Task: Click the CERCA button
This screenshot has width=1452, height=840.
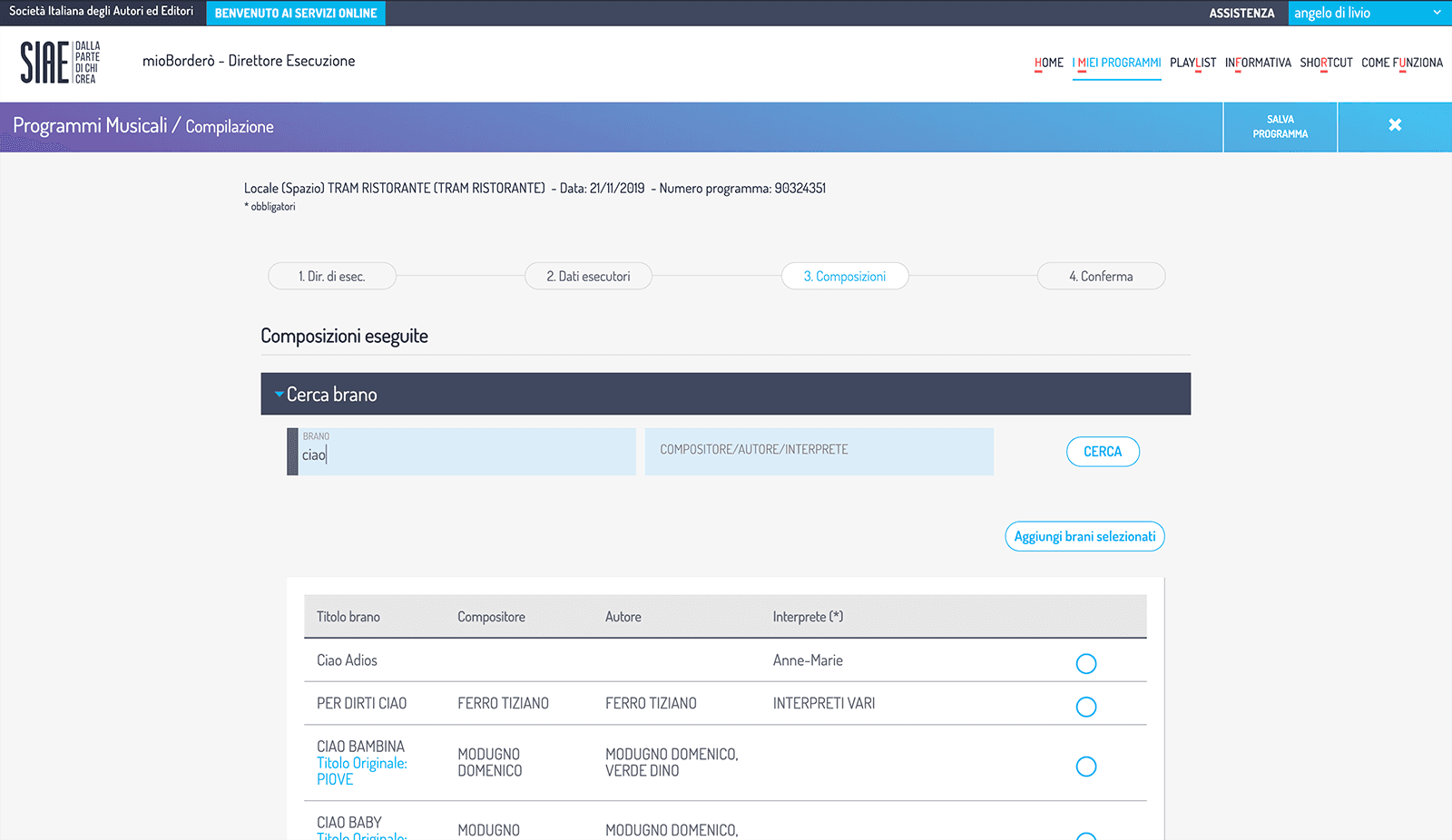Action: click(1103, 452)
